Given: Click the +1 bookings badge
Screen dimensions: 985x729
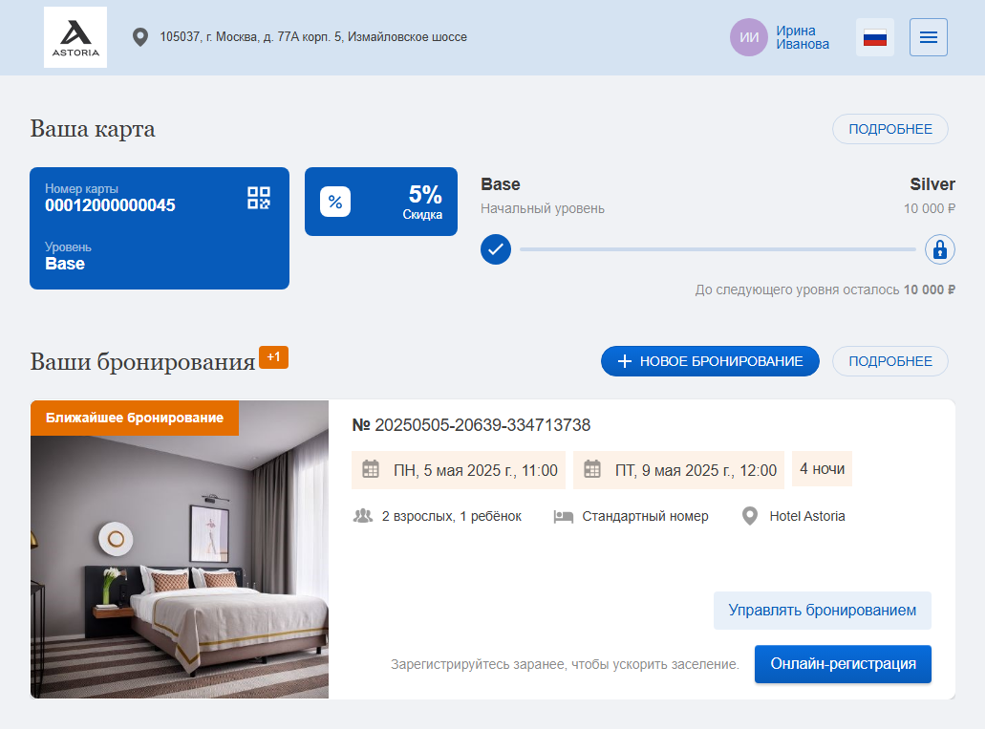Looking at the screenshot, I should [274, 357].
